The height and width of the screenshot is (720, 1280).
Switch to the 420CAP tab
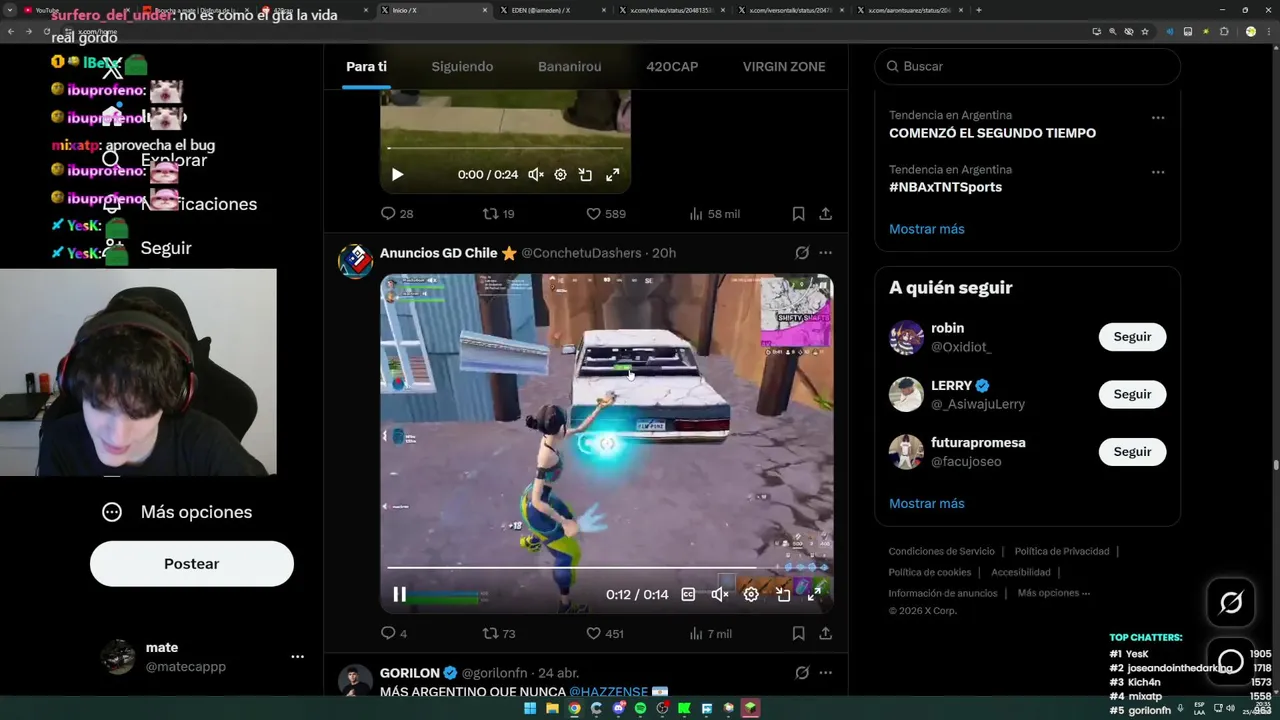pos(672,67)
